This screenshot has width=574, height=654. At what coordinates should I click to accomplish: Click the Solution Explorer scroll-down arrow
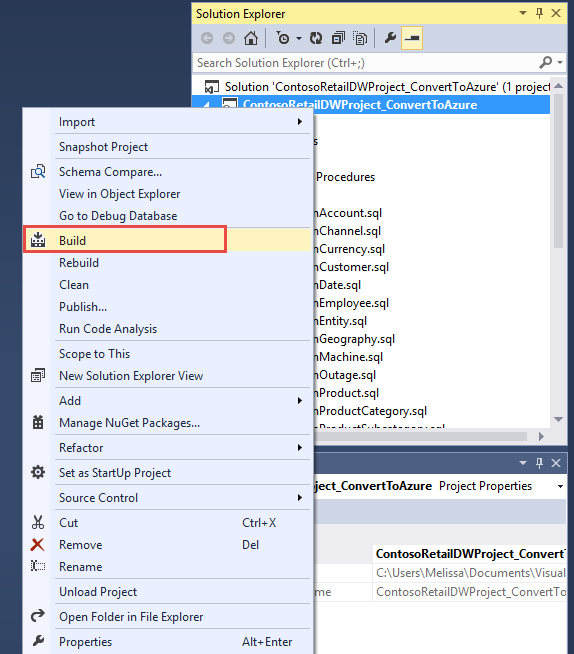point(559,419)
